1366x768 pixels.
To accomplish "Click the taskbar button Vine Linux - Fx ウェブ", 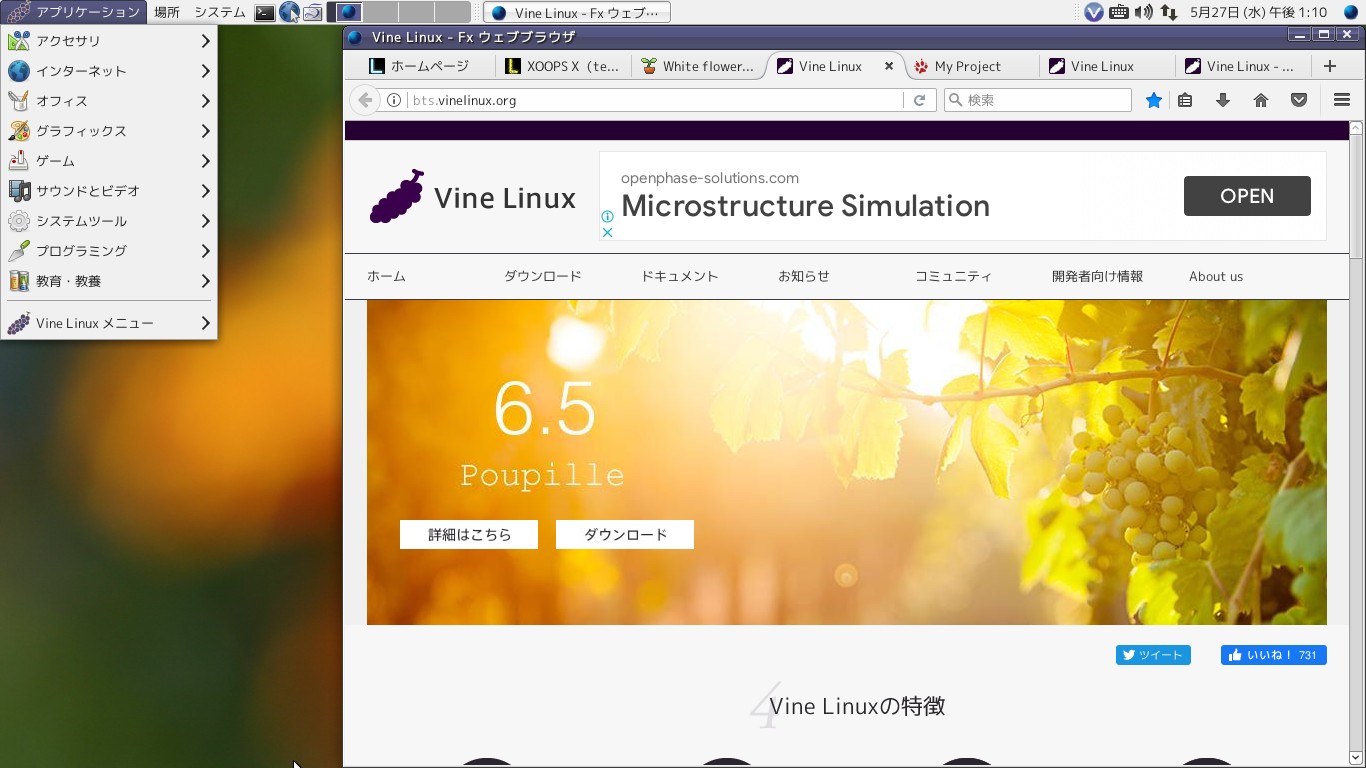I will [577, 13].
